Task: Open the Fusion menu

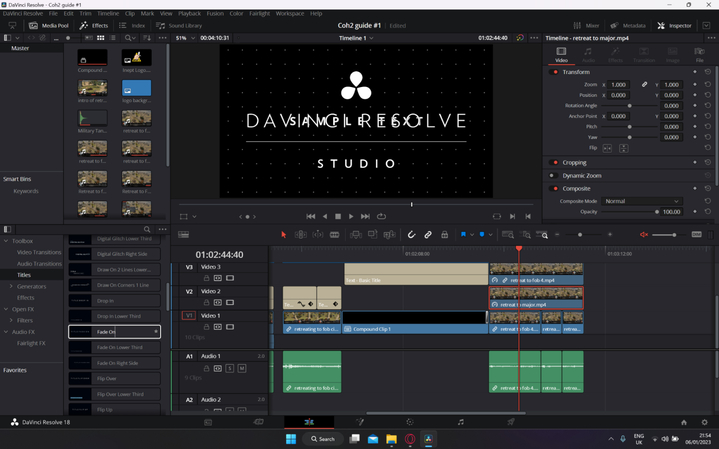Action: (215, 13)
